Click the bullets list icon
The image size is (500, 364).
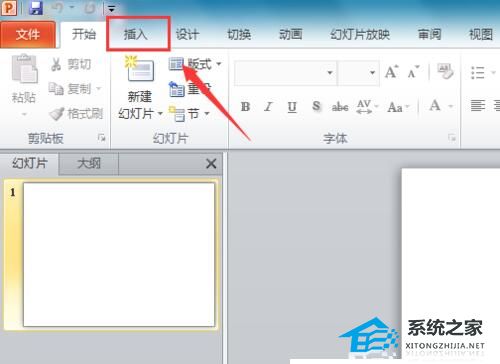pyautogui.click(x=478, y=72)
